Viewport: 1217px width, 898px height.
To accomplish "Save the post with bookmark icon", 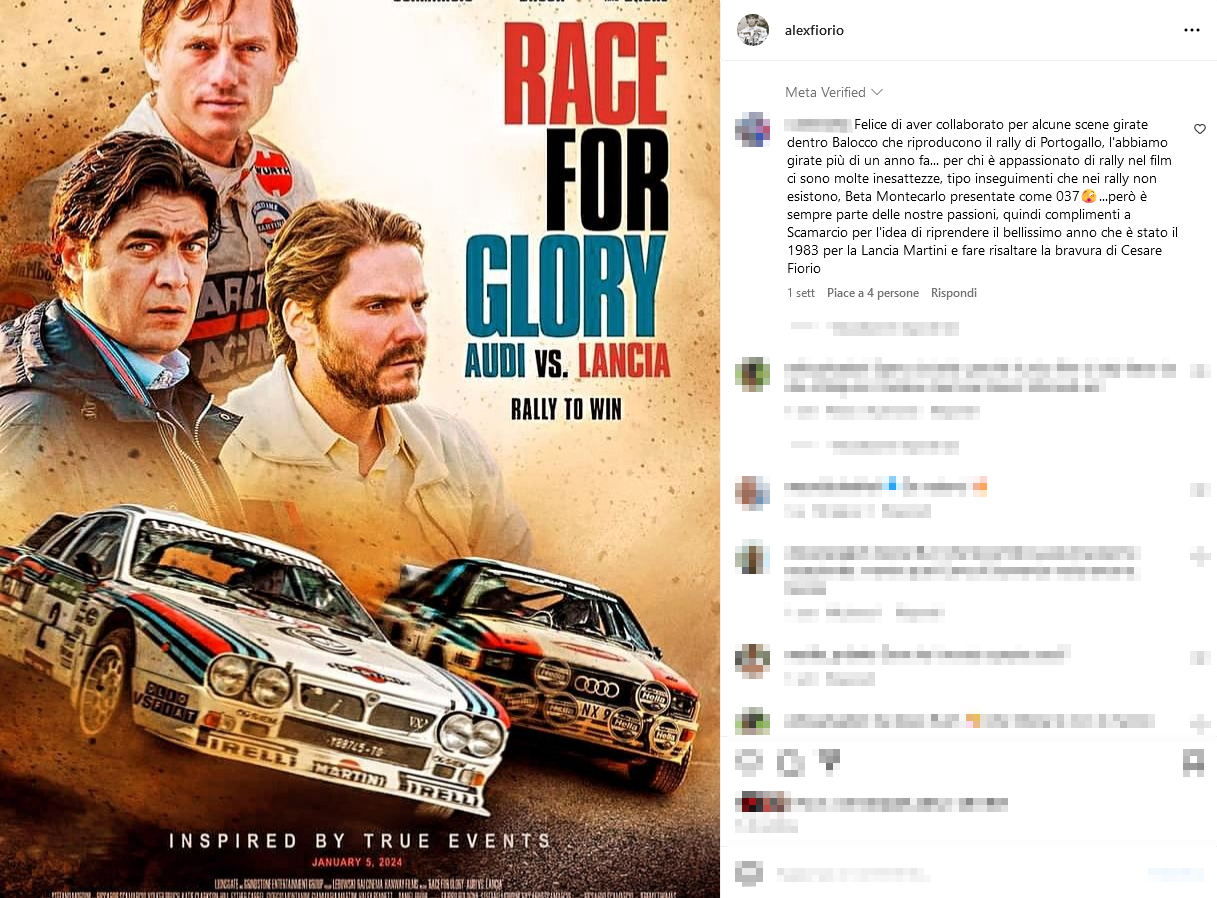I will coord(1193,763).
